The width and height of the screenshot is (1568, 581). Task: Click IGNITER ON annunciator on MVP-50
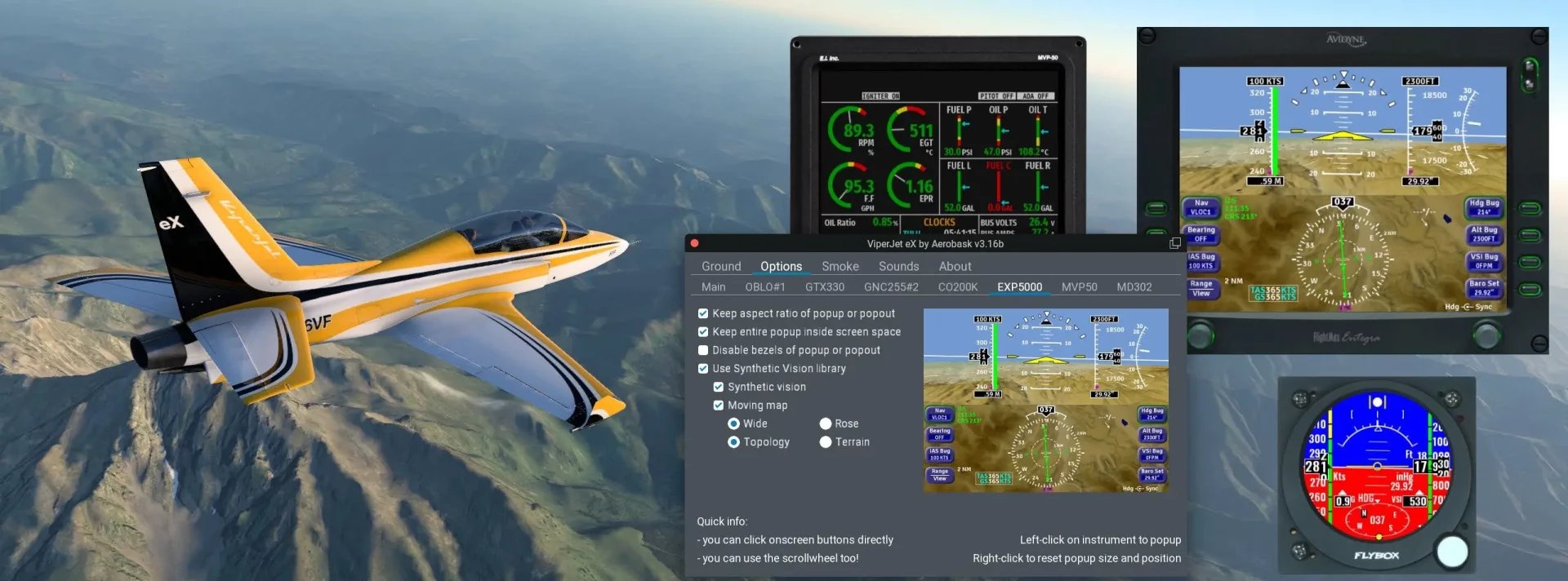[x=880, y=96]
